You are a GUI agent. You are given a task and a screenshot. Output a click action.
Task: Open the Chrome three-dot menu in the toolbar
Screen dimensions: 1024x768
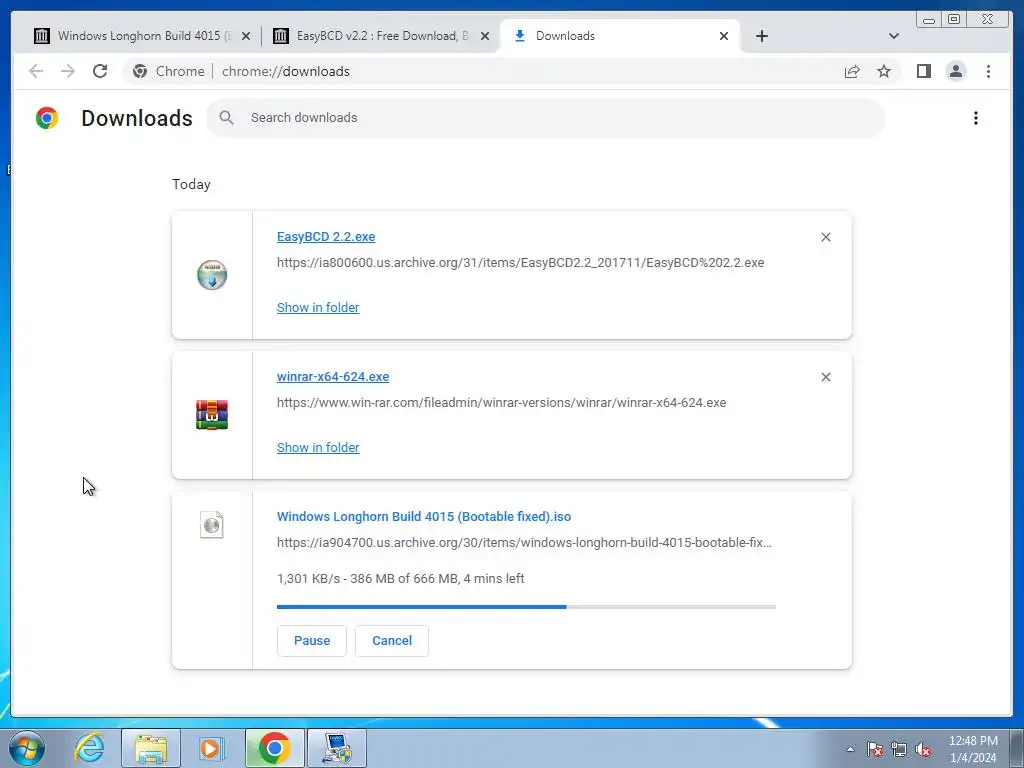tap(988, 71)
